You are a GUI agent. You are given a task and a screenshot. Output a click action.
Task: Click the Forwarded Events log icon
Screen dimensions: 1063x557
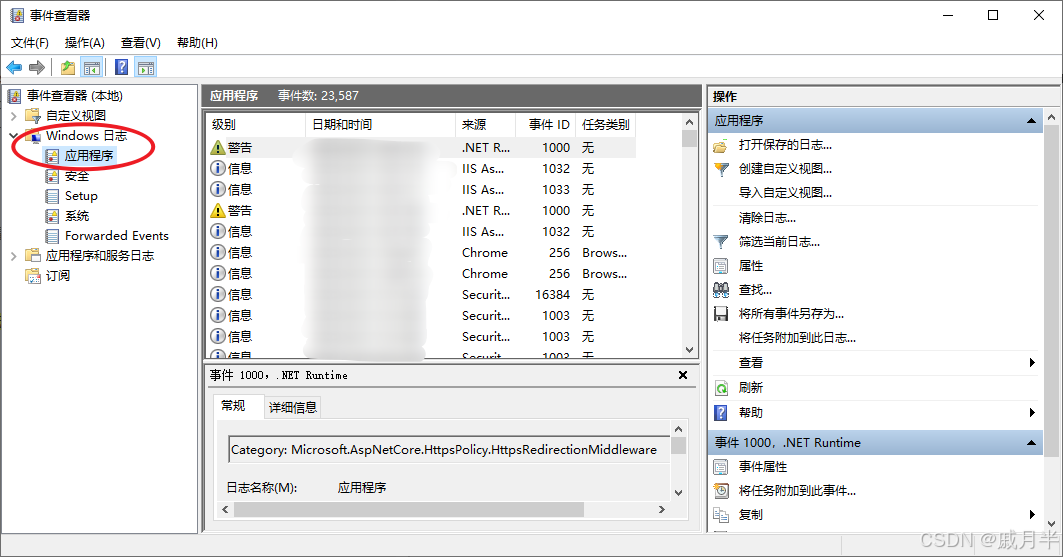pyautogui.click(x=52, y=236)
